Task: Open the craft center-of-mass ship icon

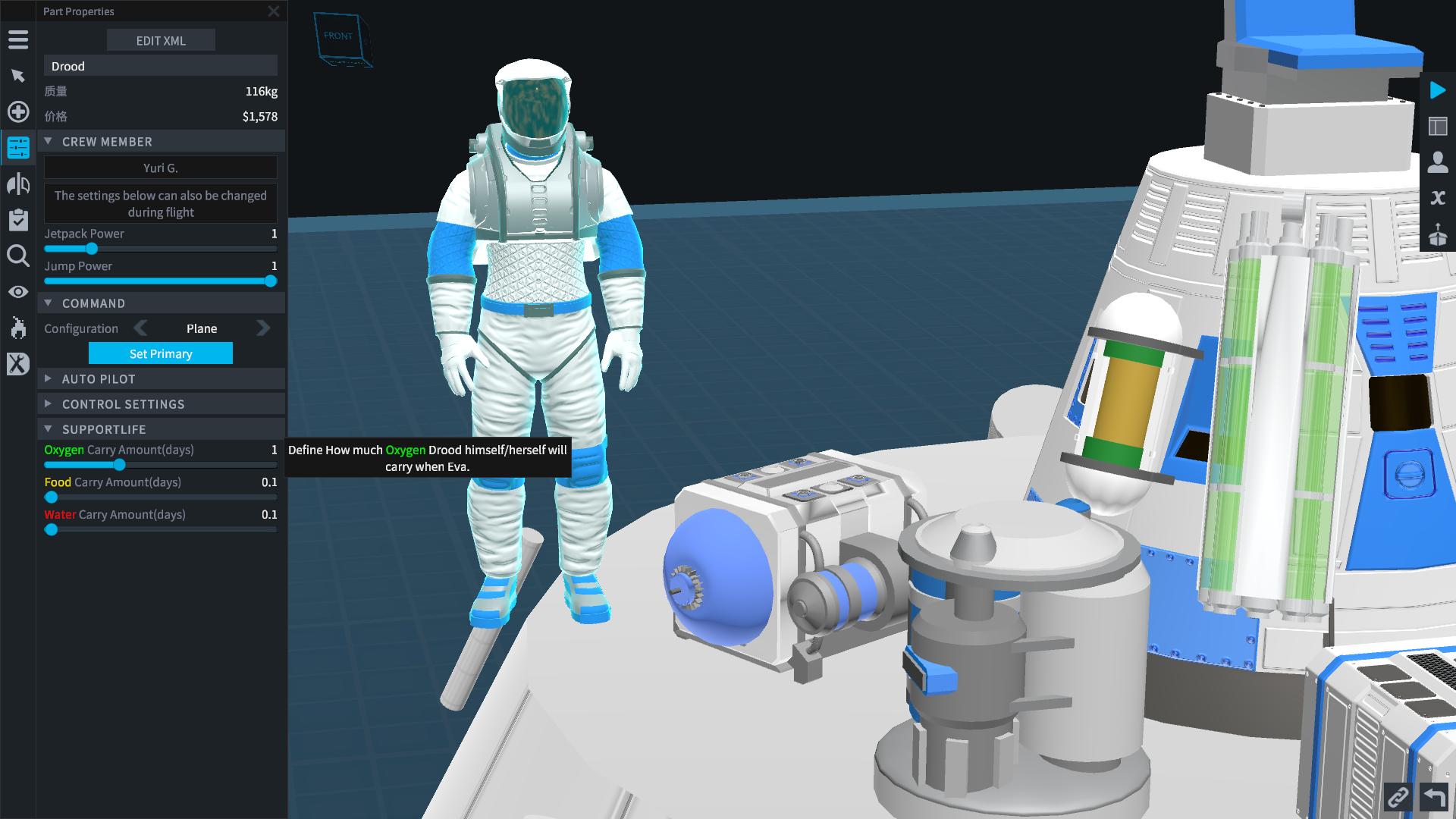Action: click(1438, 234)
